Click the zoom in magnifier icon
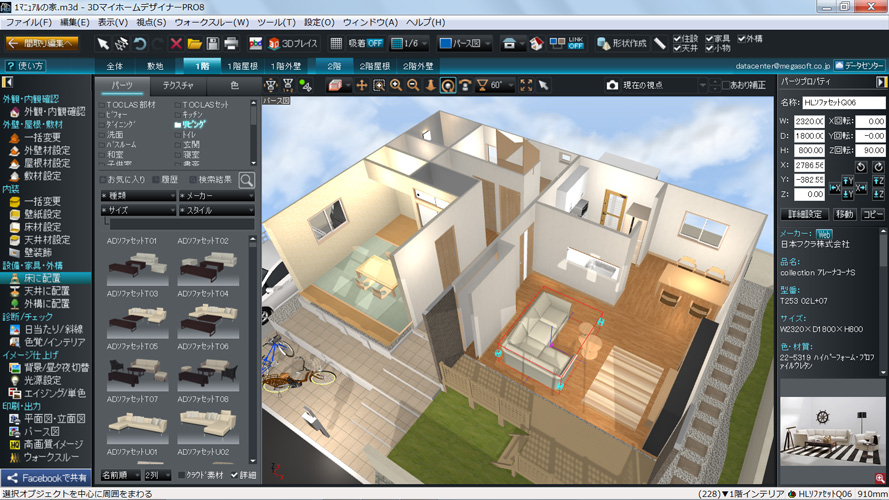This screenshot has height=500, width=889. click(x=396, y=86)
